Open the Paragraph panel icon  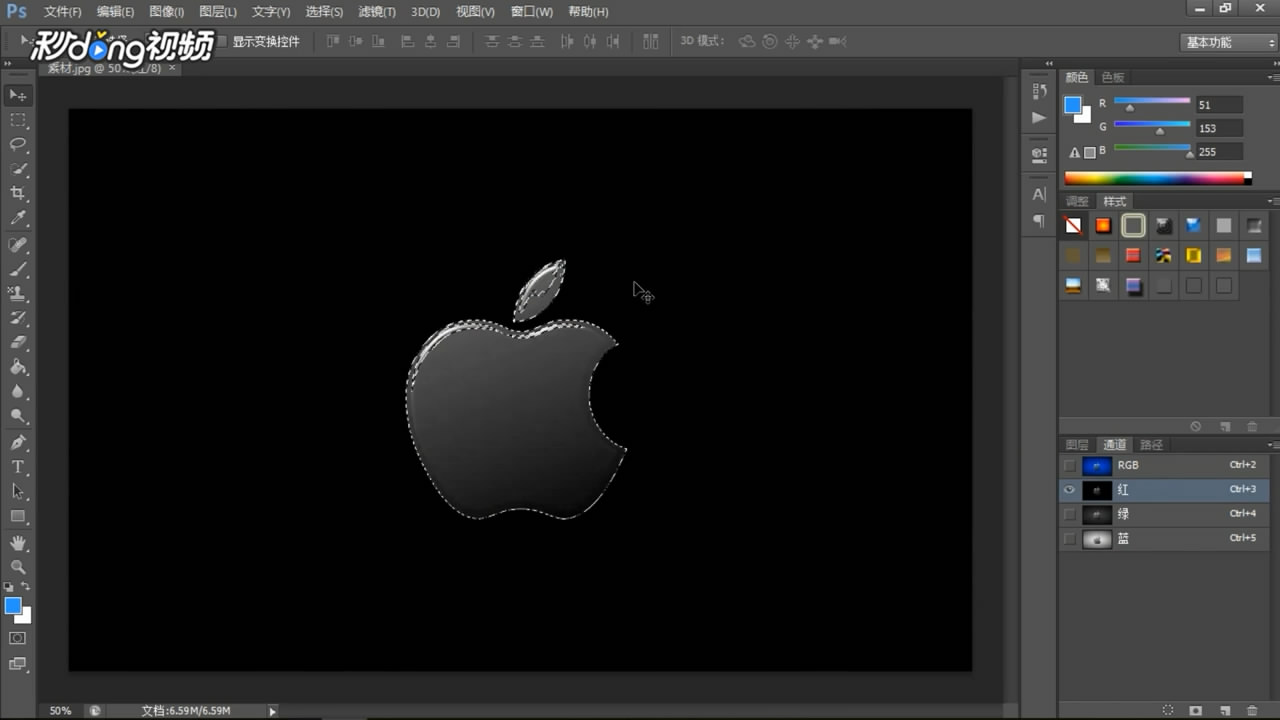click(x=1039, y=220)
